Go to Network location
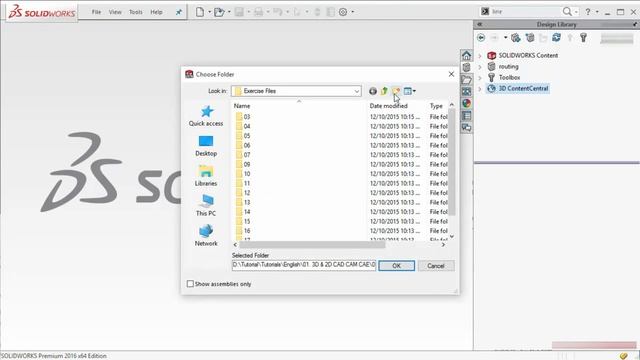The image size is (640, 360). click(206, 236)
